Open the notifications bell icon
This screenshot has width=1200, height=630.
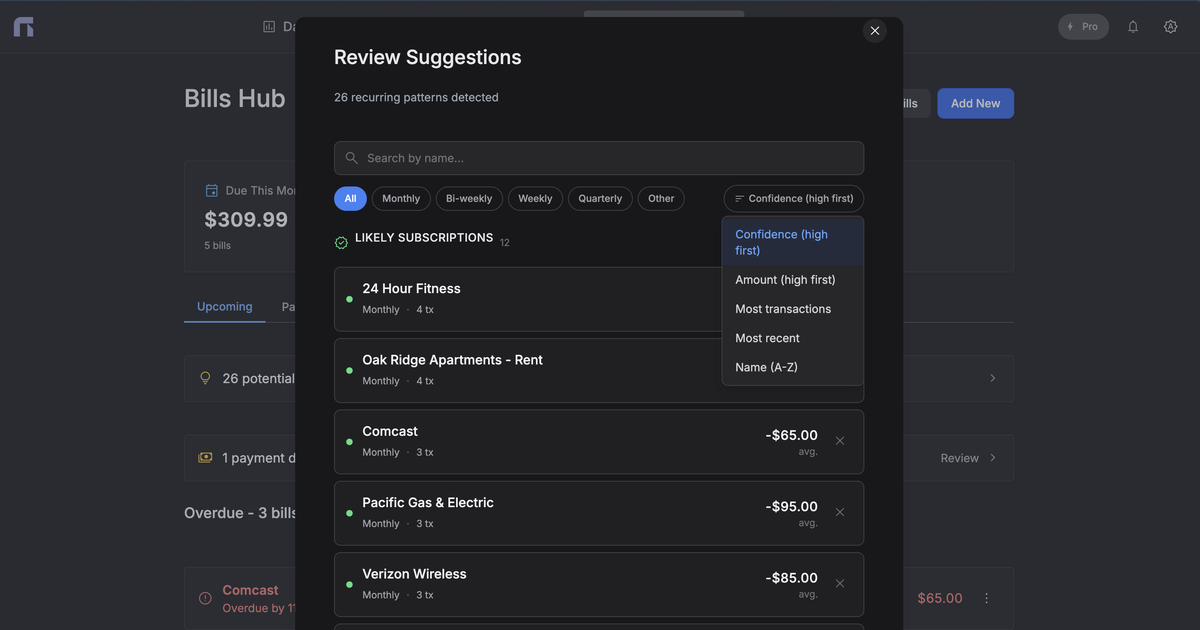pyautogui.click(x=1132, y=25)
